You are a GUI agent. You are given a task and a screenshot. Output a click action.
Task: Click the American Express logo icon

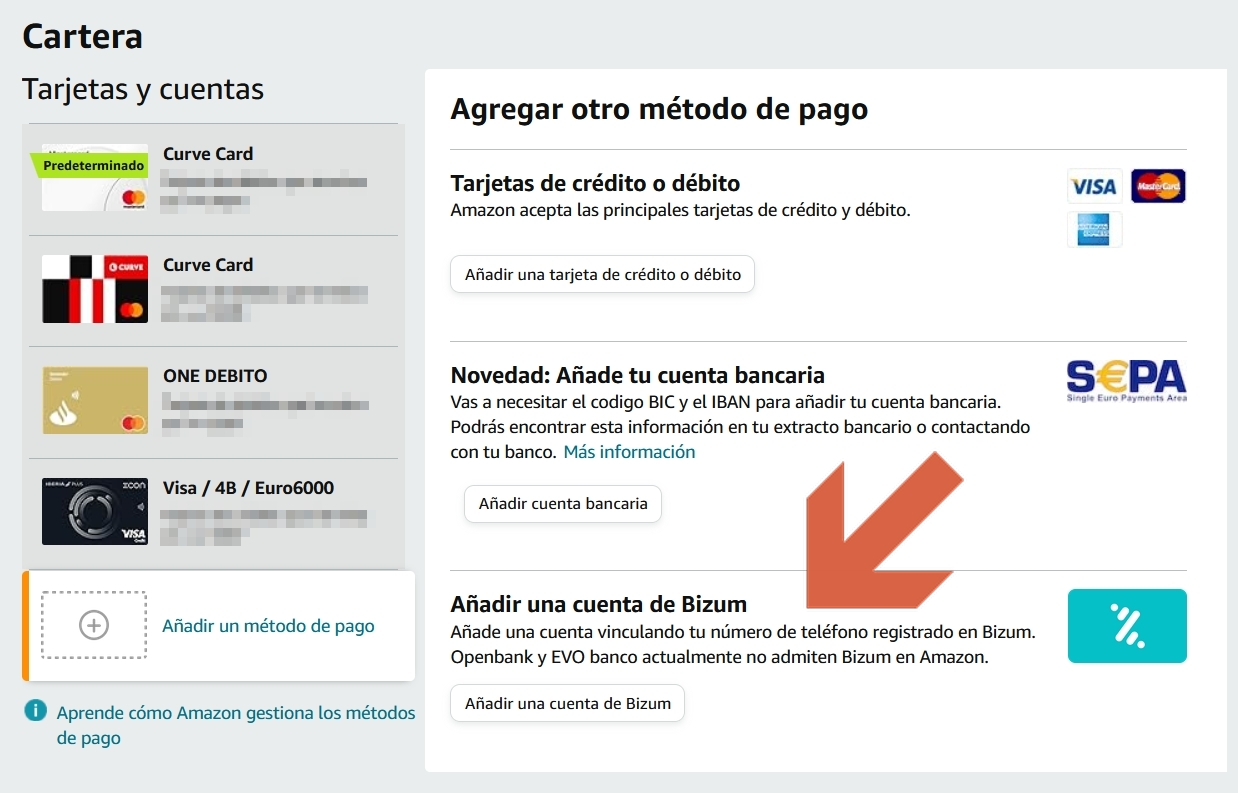point(1094,230)
